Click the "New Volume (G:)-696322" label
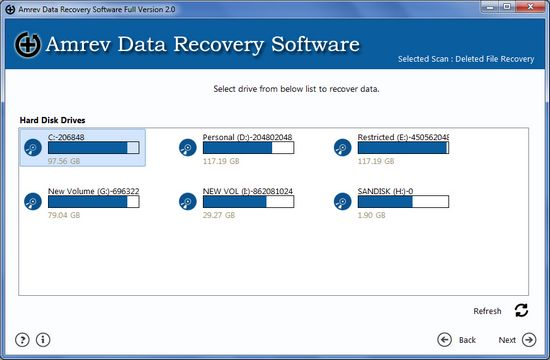This screenshot has height=360, width=550. point(93,191)
